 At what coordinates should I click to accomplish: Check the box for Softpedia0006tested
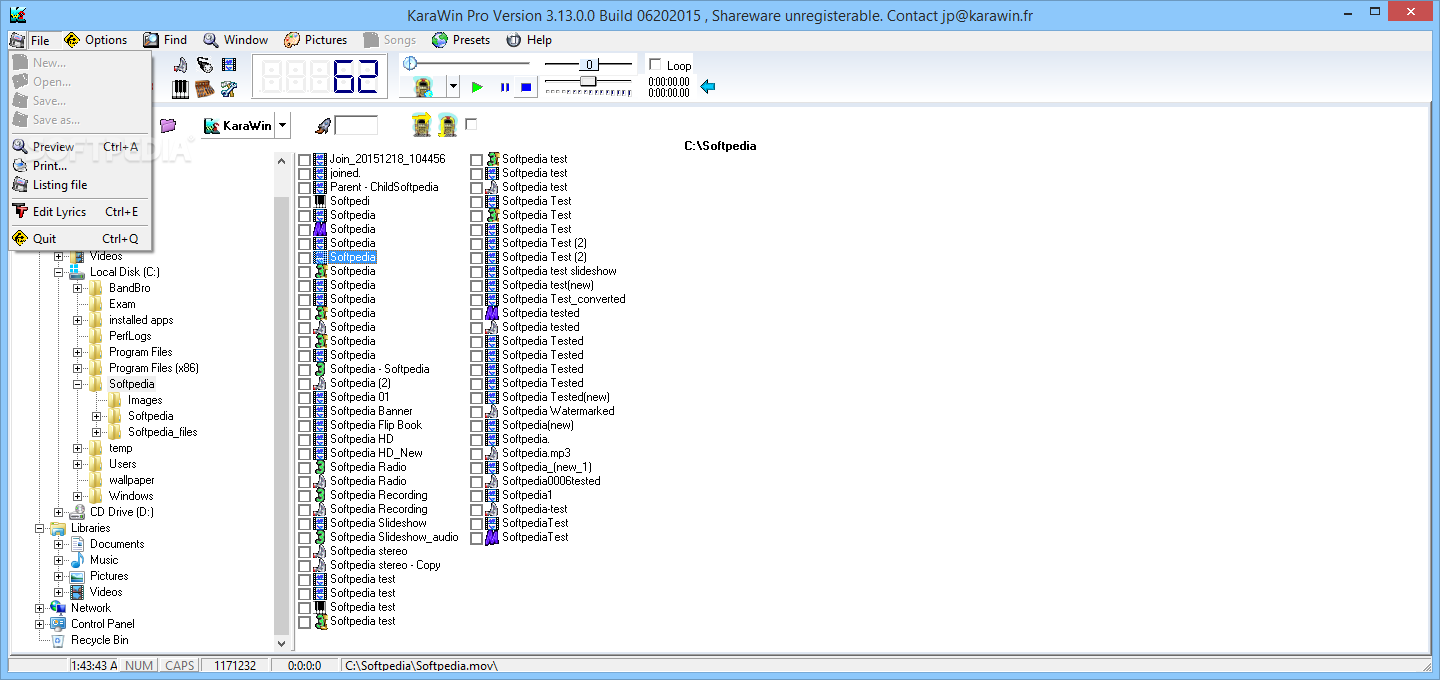(476, 482)
